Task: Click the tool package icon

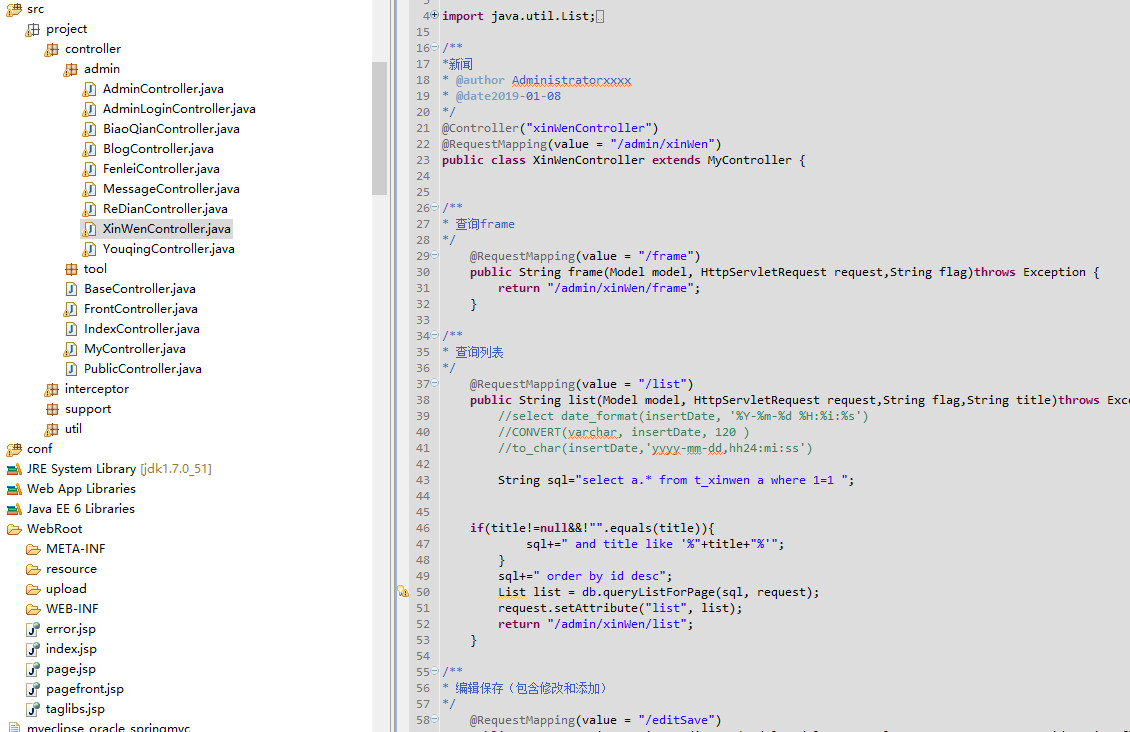Action: (x=71, y=269)
